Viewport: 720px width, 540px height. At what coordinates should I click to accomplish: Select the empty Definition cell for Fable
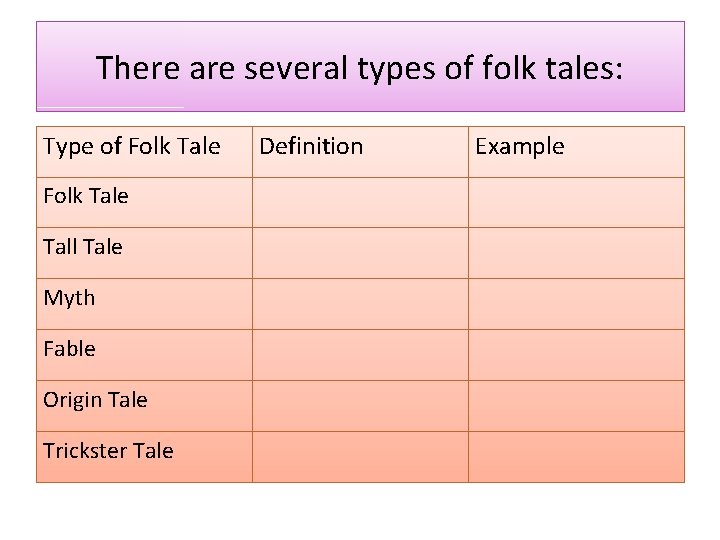tap(359, 355)
